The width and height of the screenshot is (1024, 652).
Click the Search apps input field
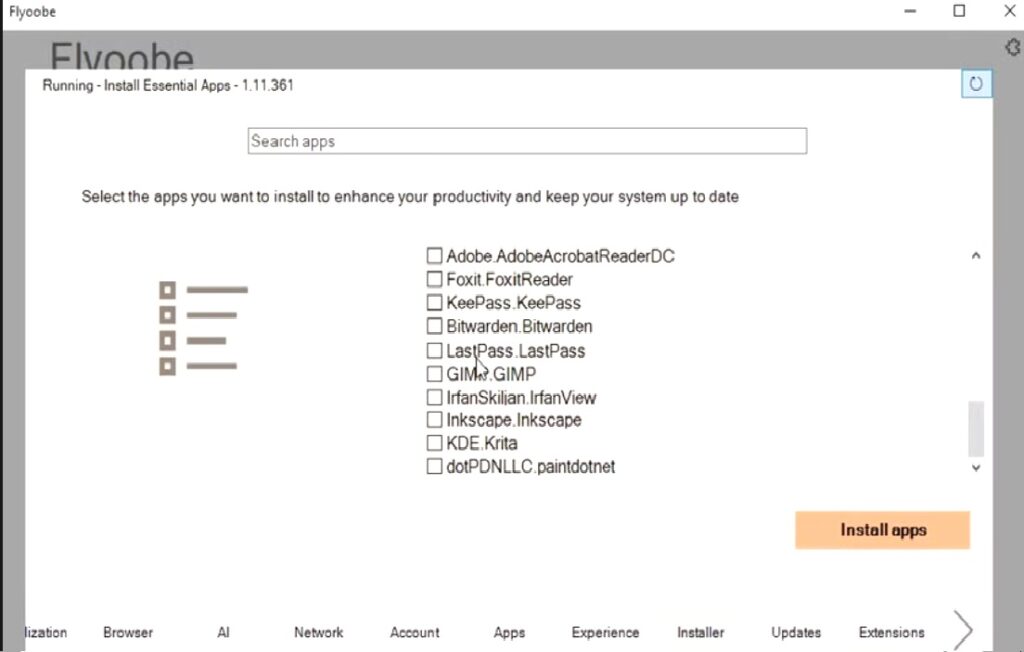coord(526,142)
